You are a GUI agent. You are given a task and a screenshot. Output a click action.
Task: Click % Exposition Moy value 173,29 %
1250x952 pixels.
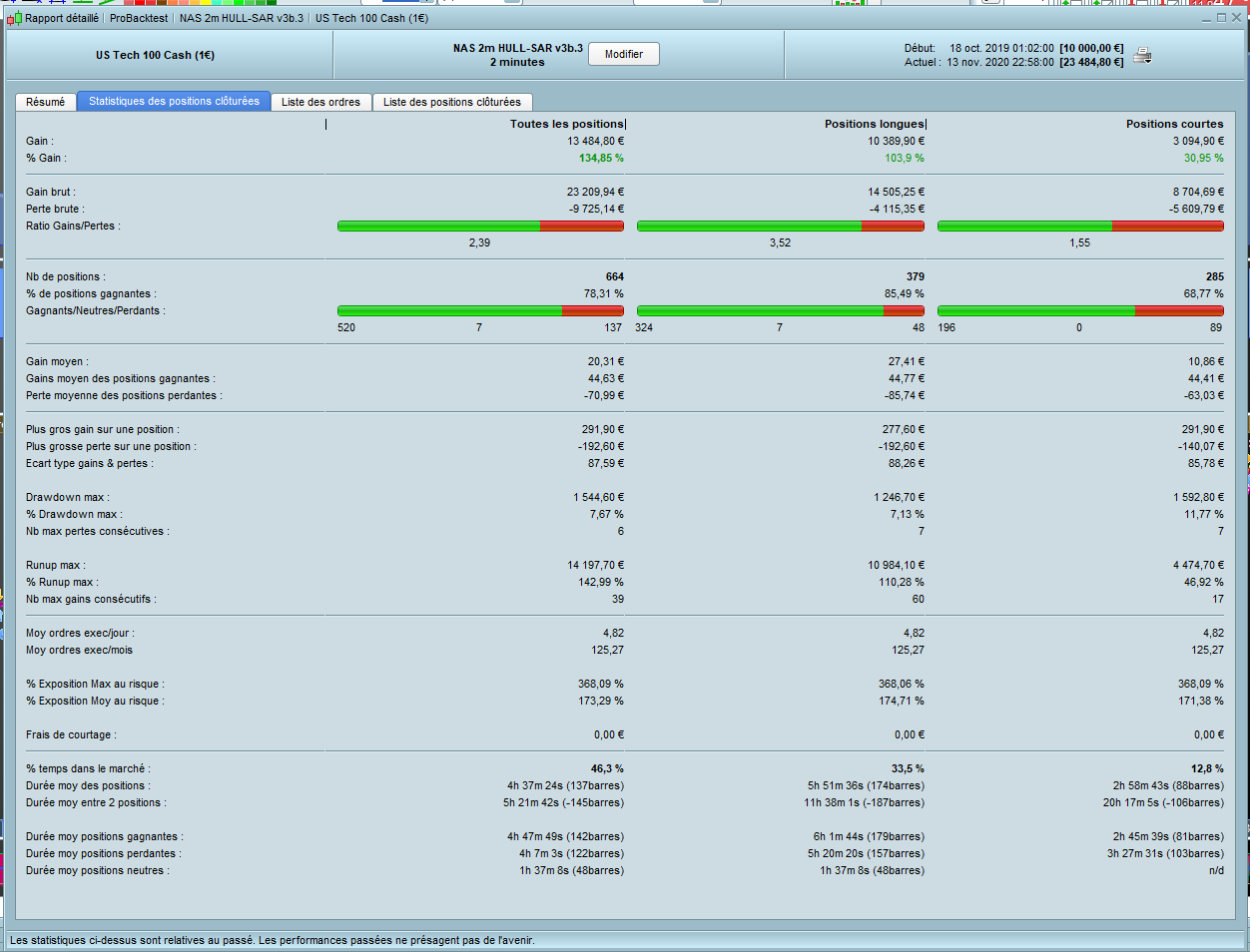click(601, 701)
